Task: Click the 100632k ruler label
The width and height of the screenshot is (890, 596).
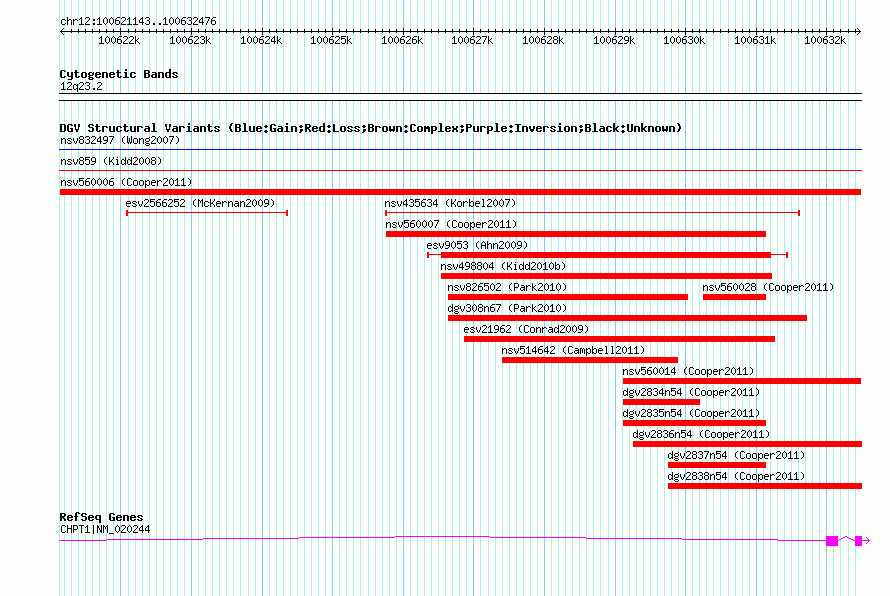Action: click(x=825, y=40)
